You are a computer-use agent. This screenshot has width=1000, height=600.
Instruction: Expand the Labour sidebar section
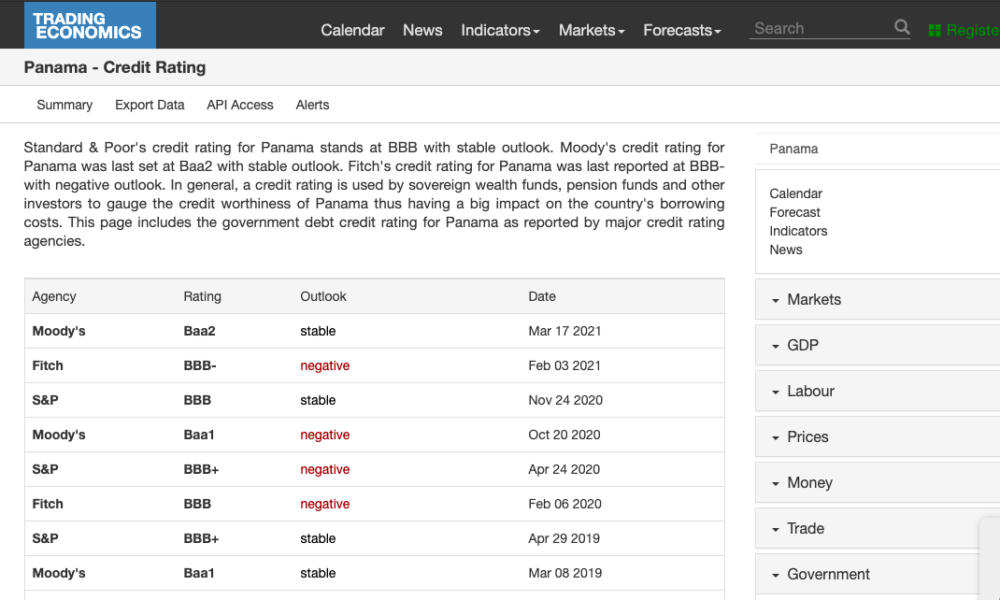pyautogui.click(x=878, y=391)
